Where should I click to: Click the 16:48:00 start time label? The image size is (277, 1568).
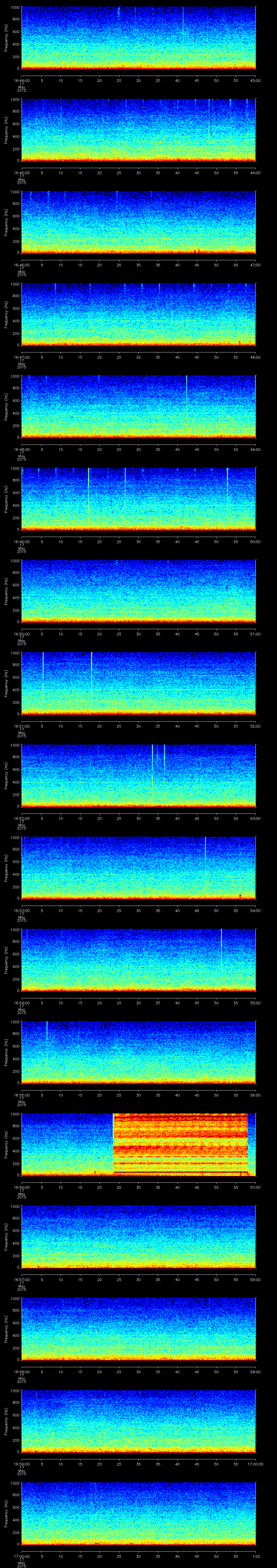coord(22,450)
